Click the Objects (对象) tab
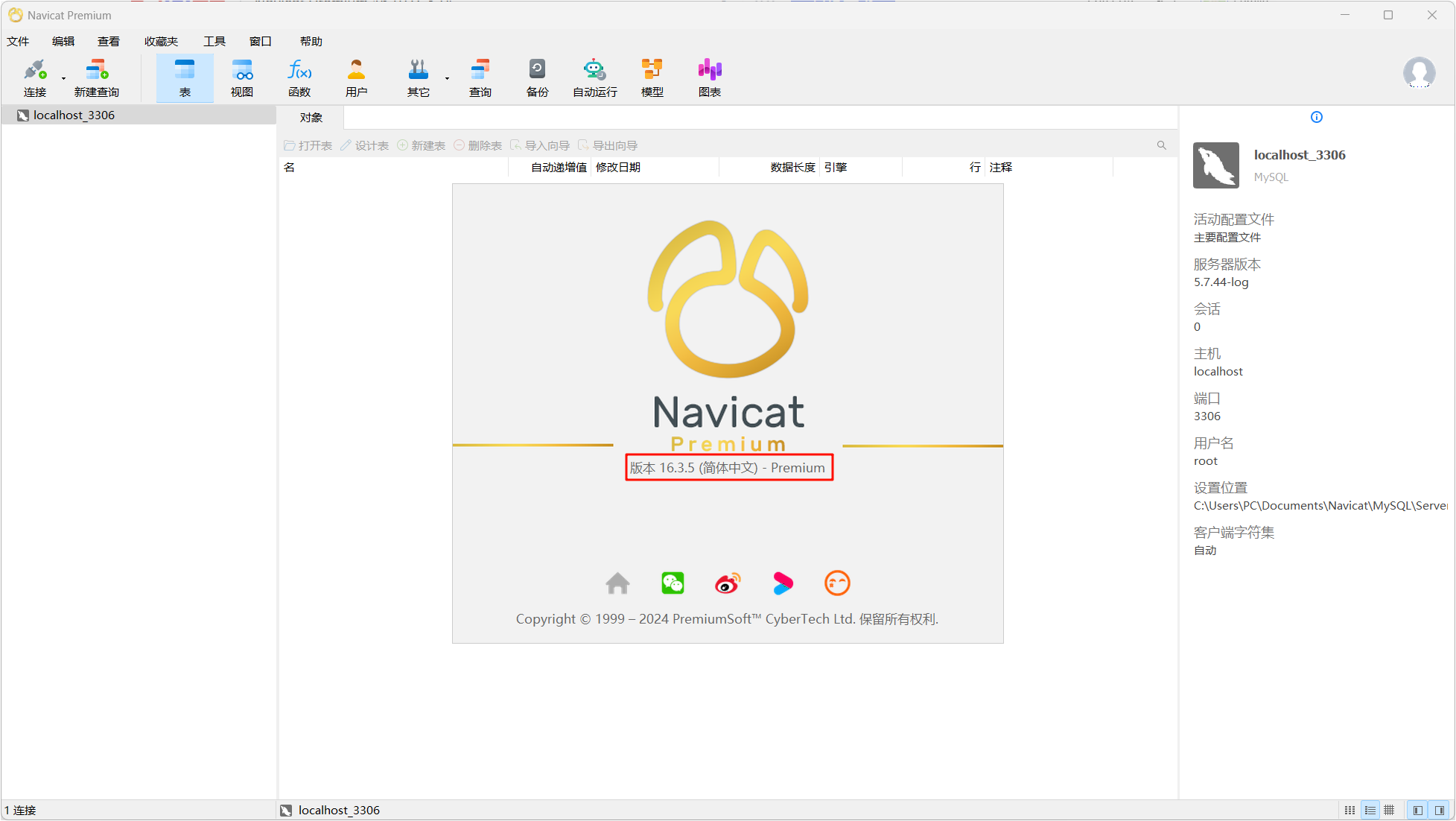The width and height of the screenshot is (1456, 821). coord(311,117)
